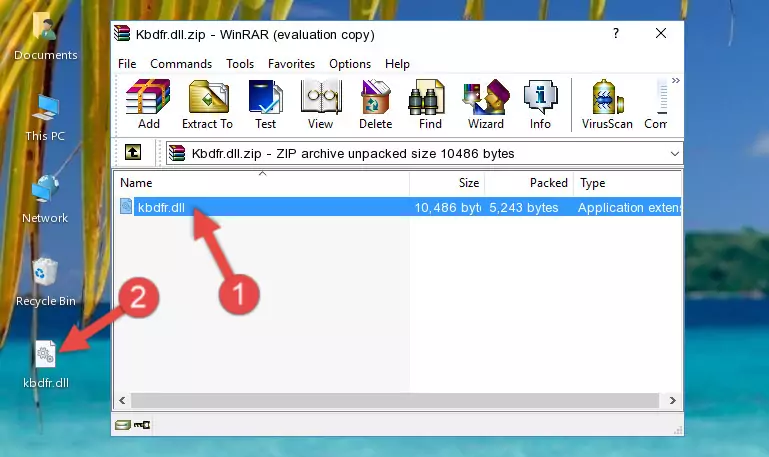Screen dimensions: 769x457
Task: Click the 10,486 bytes size cell
Action: [x=447, y=207]
